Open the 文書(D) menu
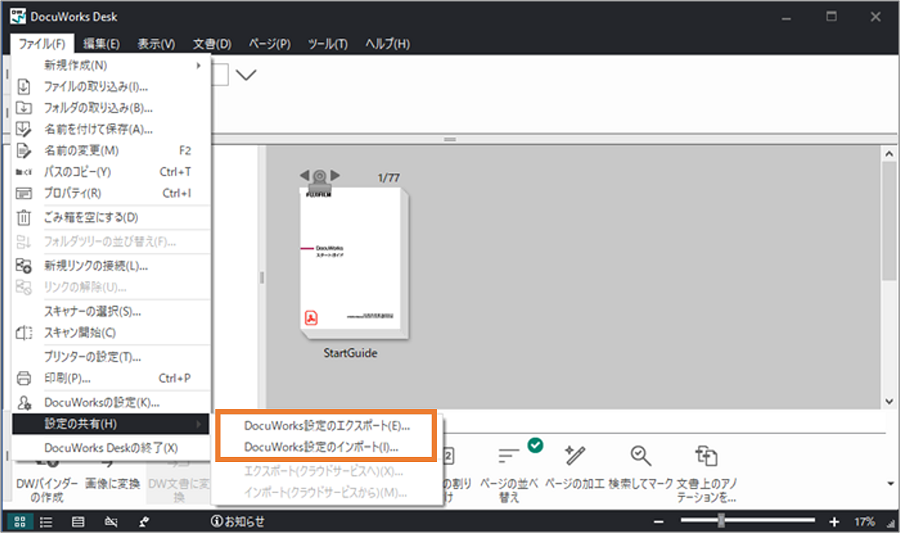This screenshot has height=533, width=900. 212,44
